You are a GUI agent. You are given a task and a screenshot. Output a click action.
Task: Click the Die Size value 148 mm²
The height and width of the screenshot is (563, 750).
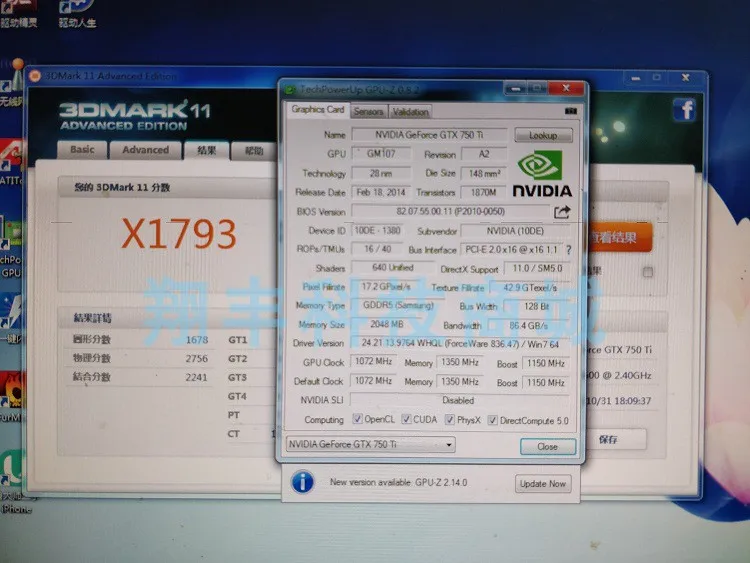coord(484,174)
